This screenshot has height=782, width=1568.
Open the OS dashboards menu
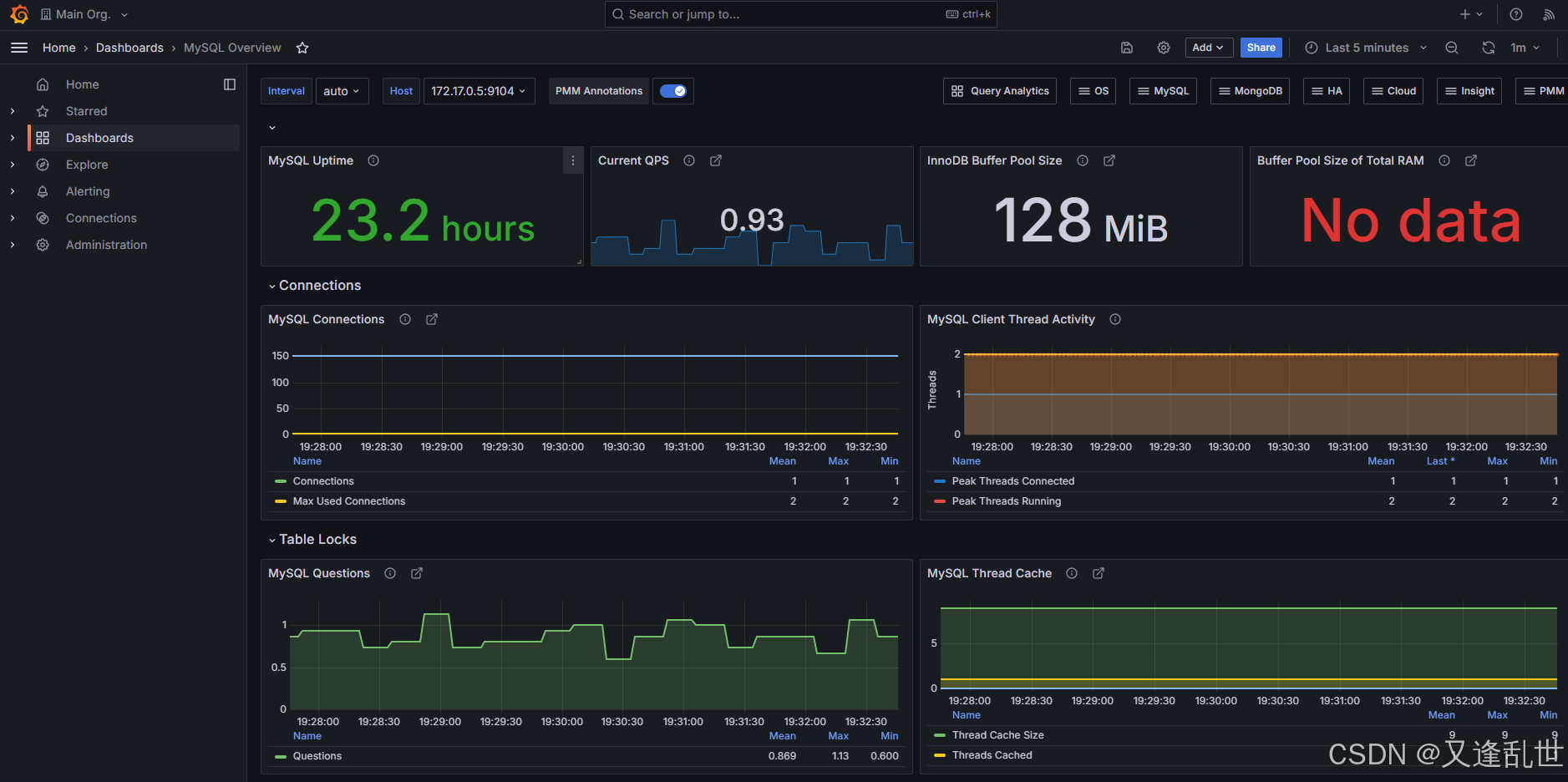click(1093, 91)
